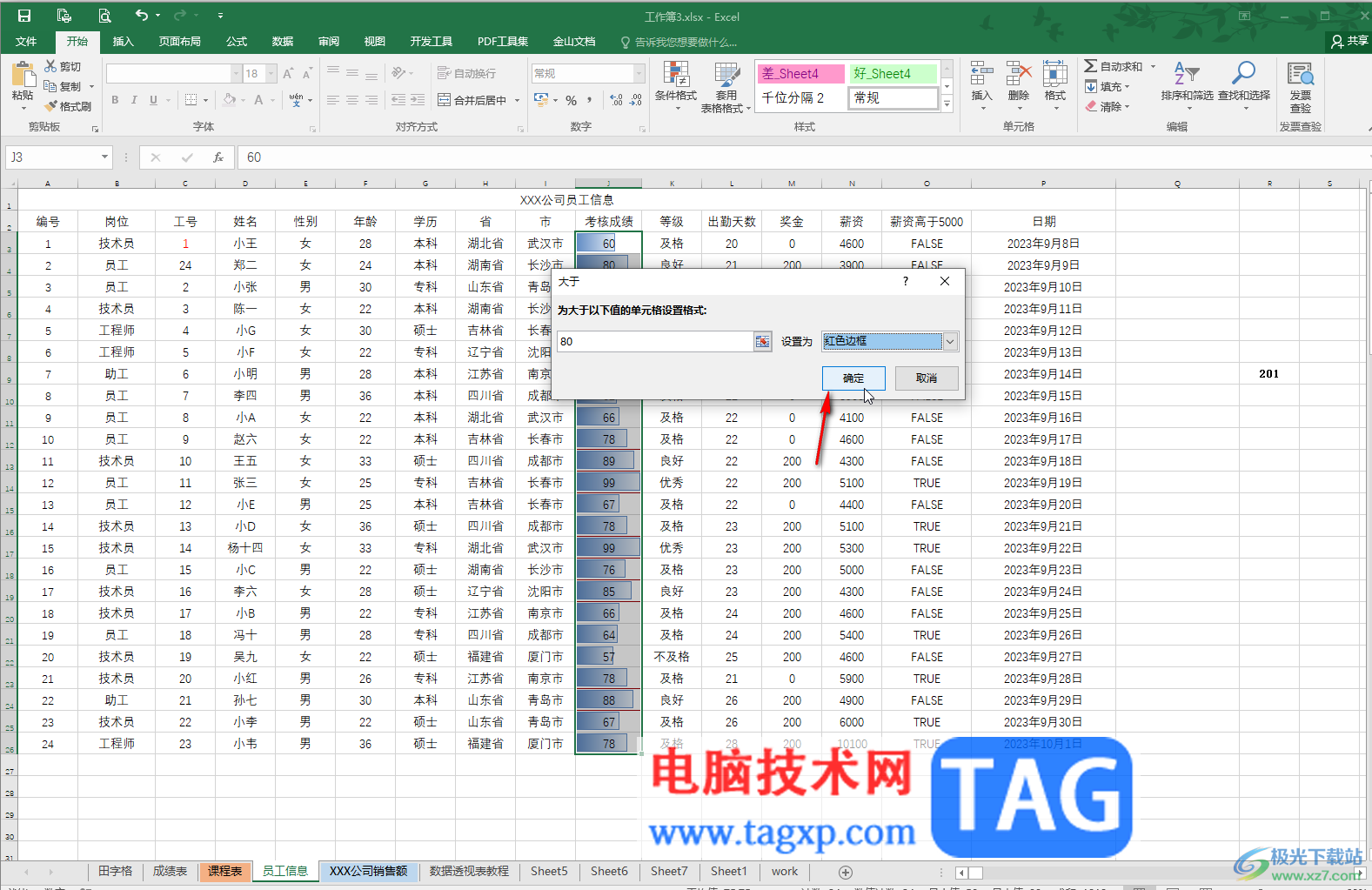The width and height of the screenshot is (1372, 890).
Task: Confirm the dialog with 确定
Action: tap(853, 378)
